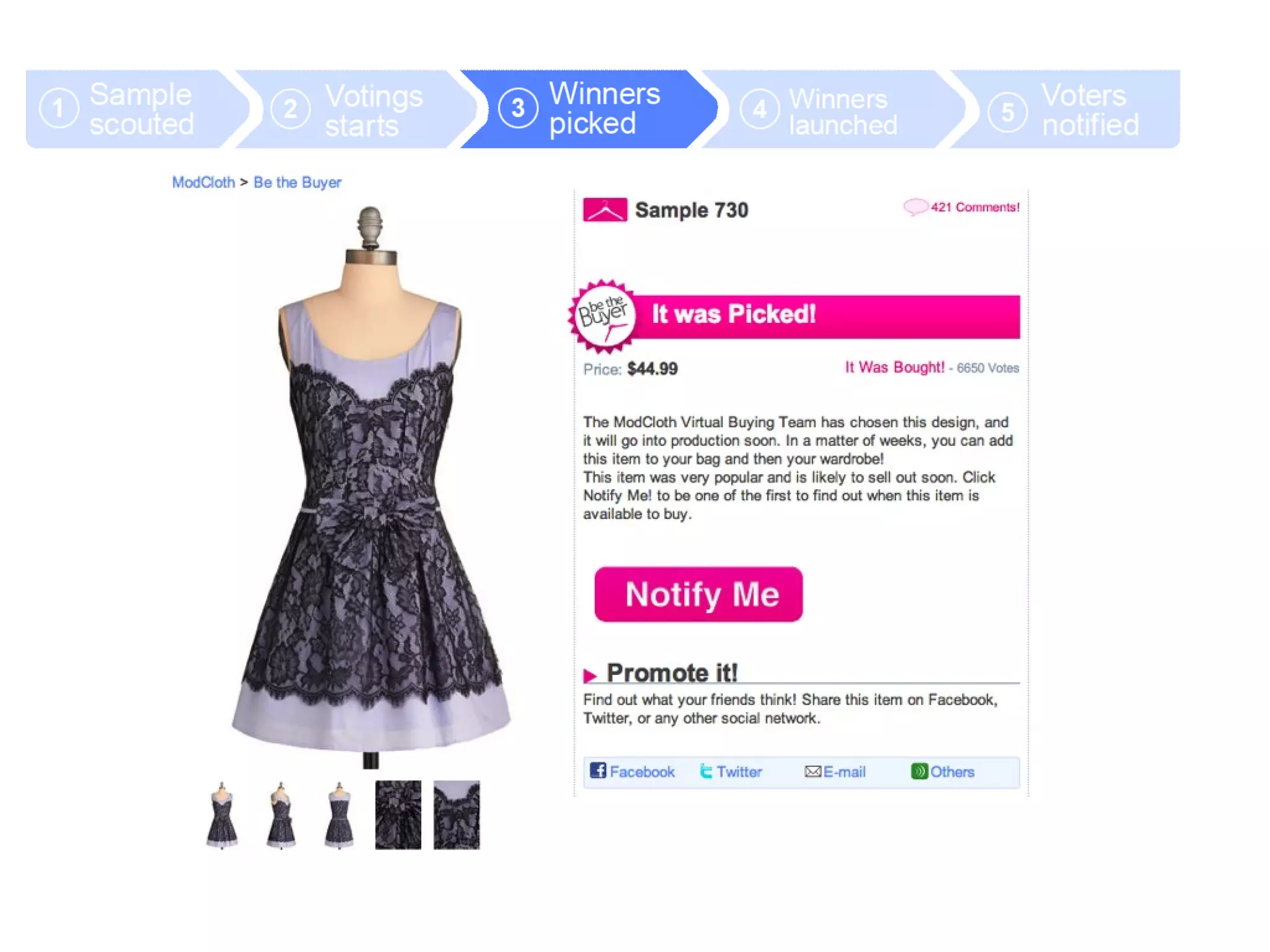Image resolution: width=1270 pixels, height=952 pixels.
Task: Click the Twitter bird icon
Action: [706, 771]
